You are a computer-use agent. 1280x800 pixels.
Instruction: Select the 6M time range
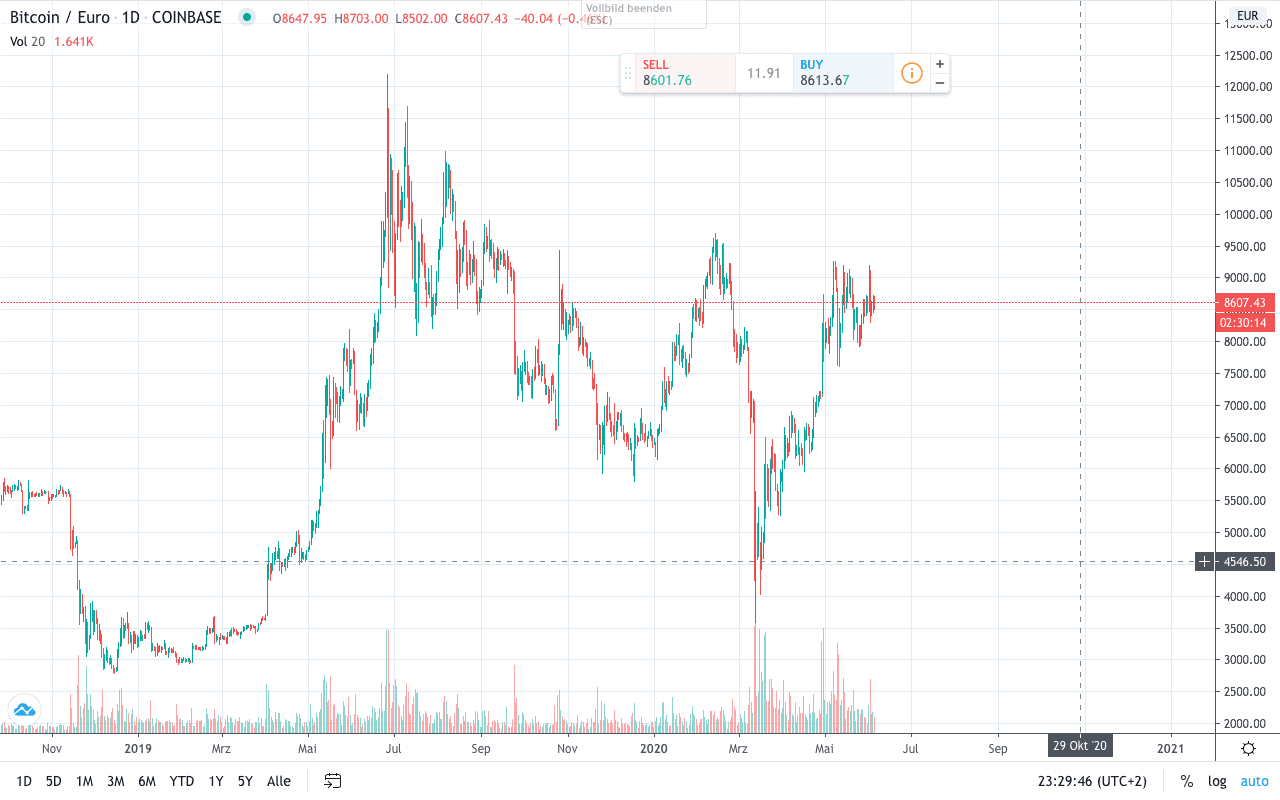point(147,781)
